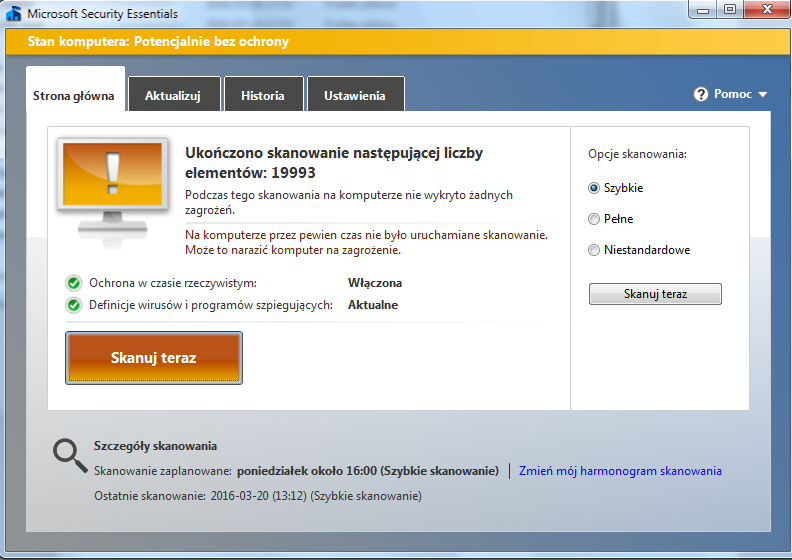Click the Opcje skanowania label
This screenshot has height=560, width=792.
(637, 154)
